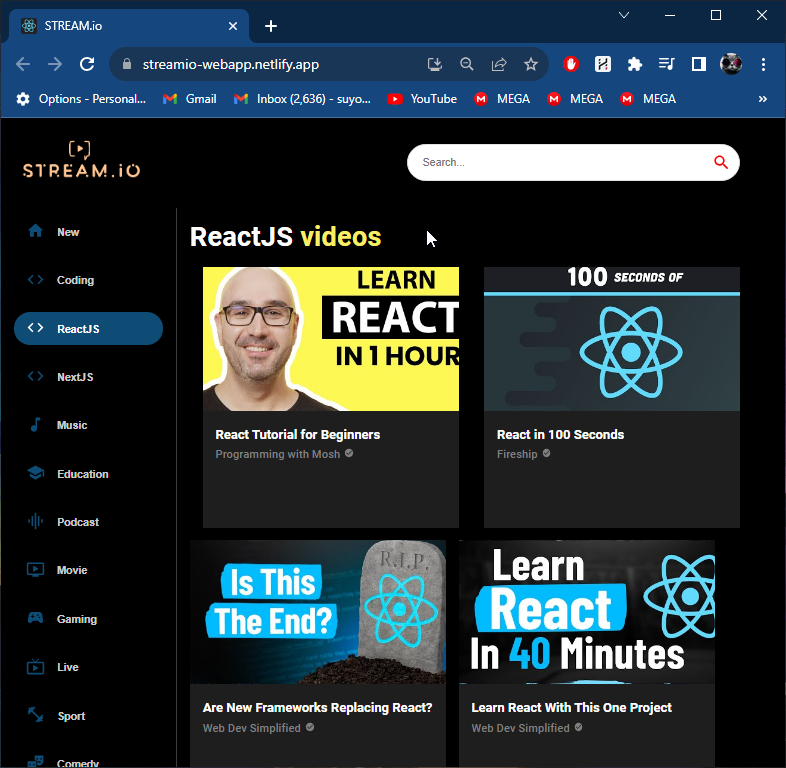Open the red hand adblocker extension
The height and width of the screenshot is (768, 786).
point(571,64)
